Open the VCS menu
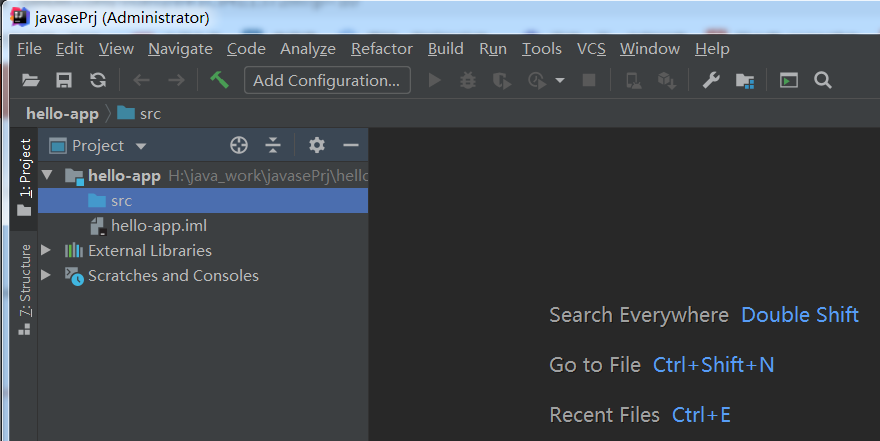This screenshot has height=441, width=880. point(591,49)
